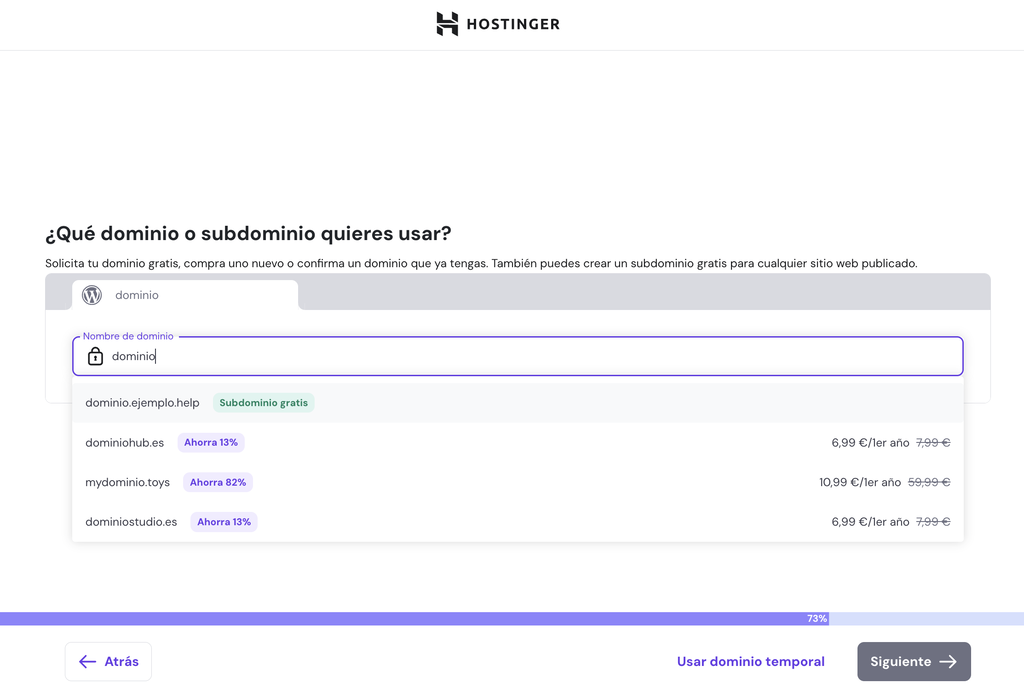The width and height of the screenshot is (1024, 700).
Task: Click the padlock icon inside the domain input
Action: [x=95, y=356]
